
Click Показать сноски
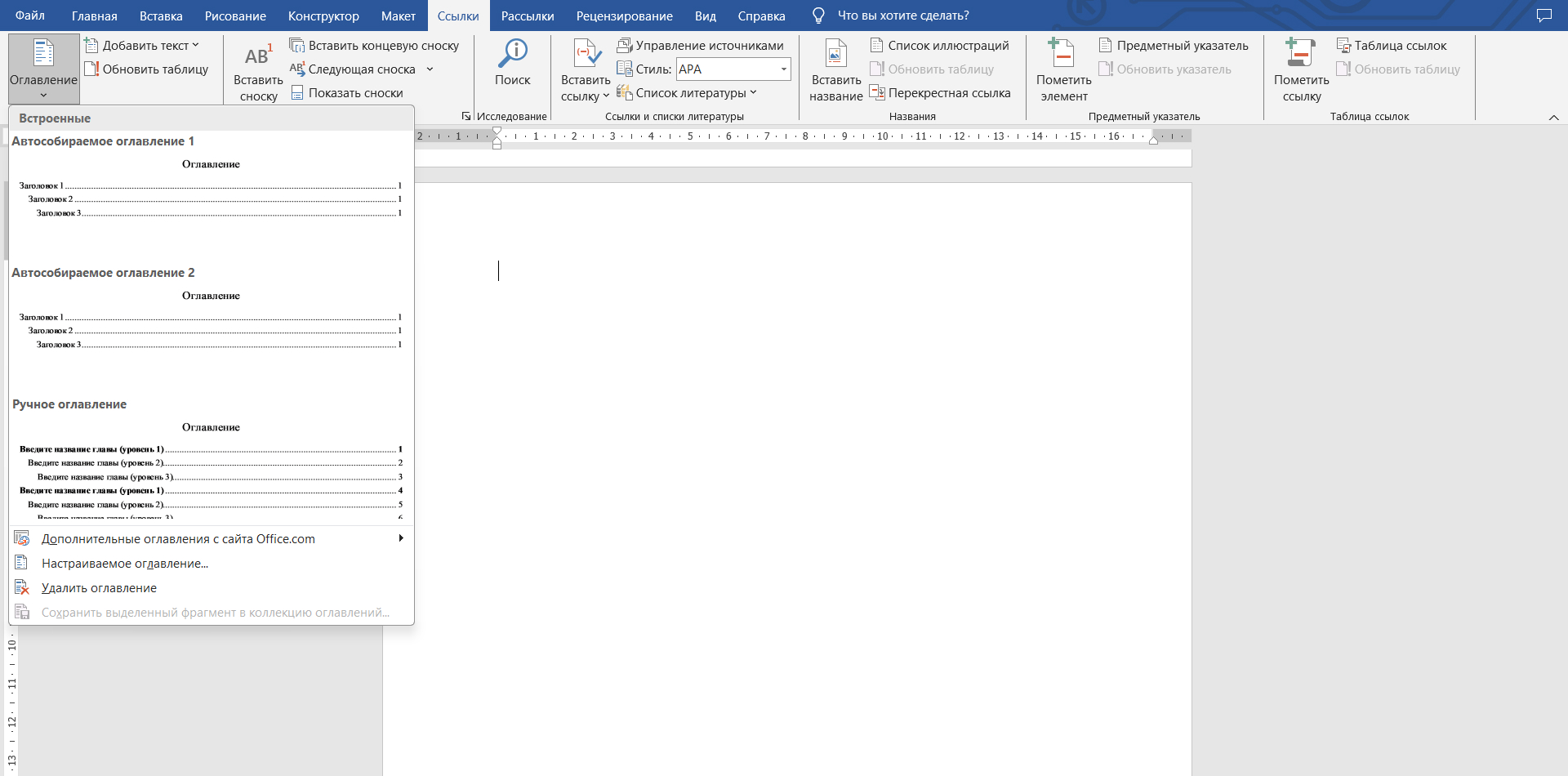pos(347,93)
